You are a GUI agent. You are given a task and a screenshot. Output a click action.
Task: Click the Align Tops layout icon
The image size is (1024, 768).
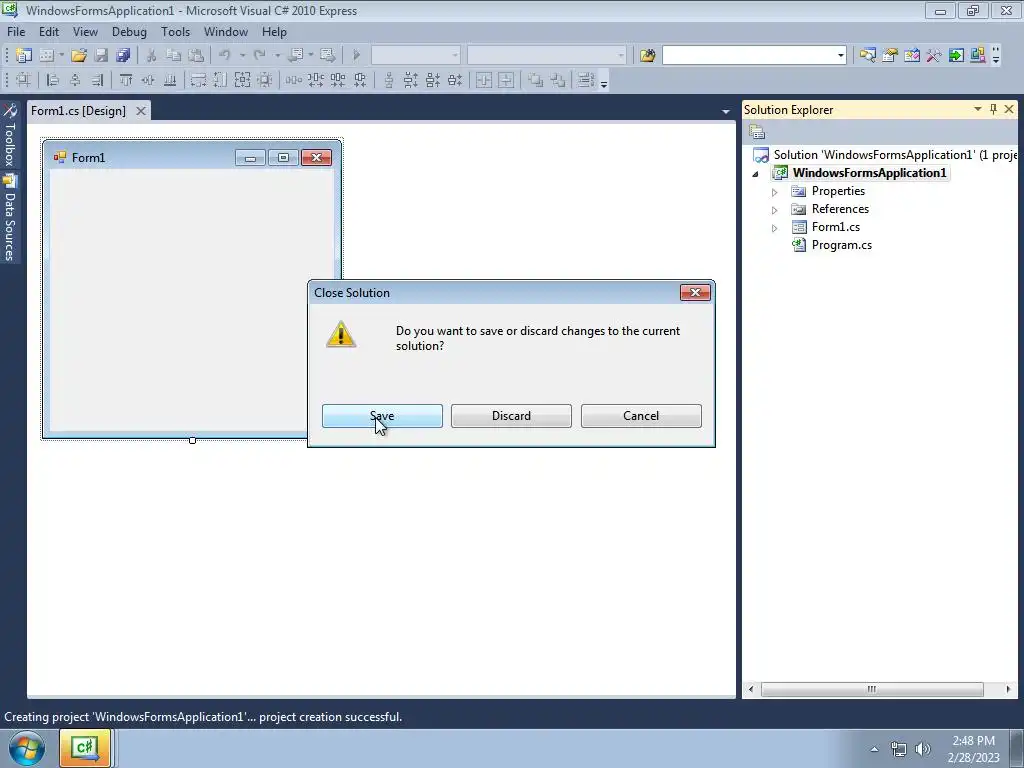click(x=126, y=80)
